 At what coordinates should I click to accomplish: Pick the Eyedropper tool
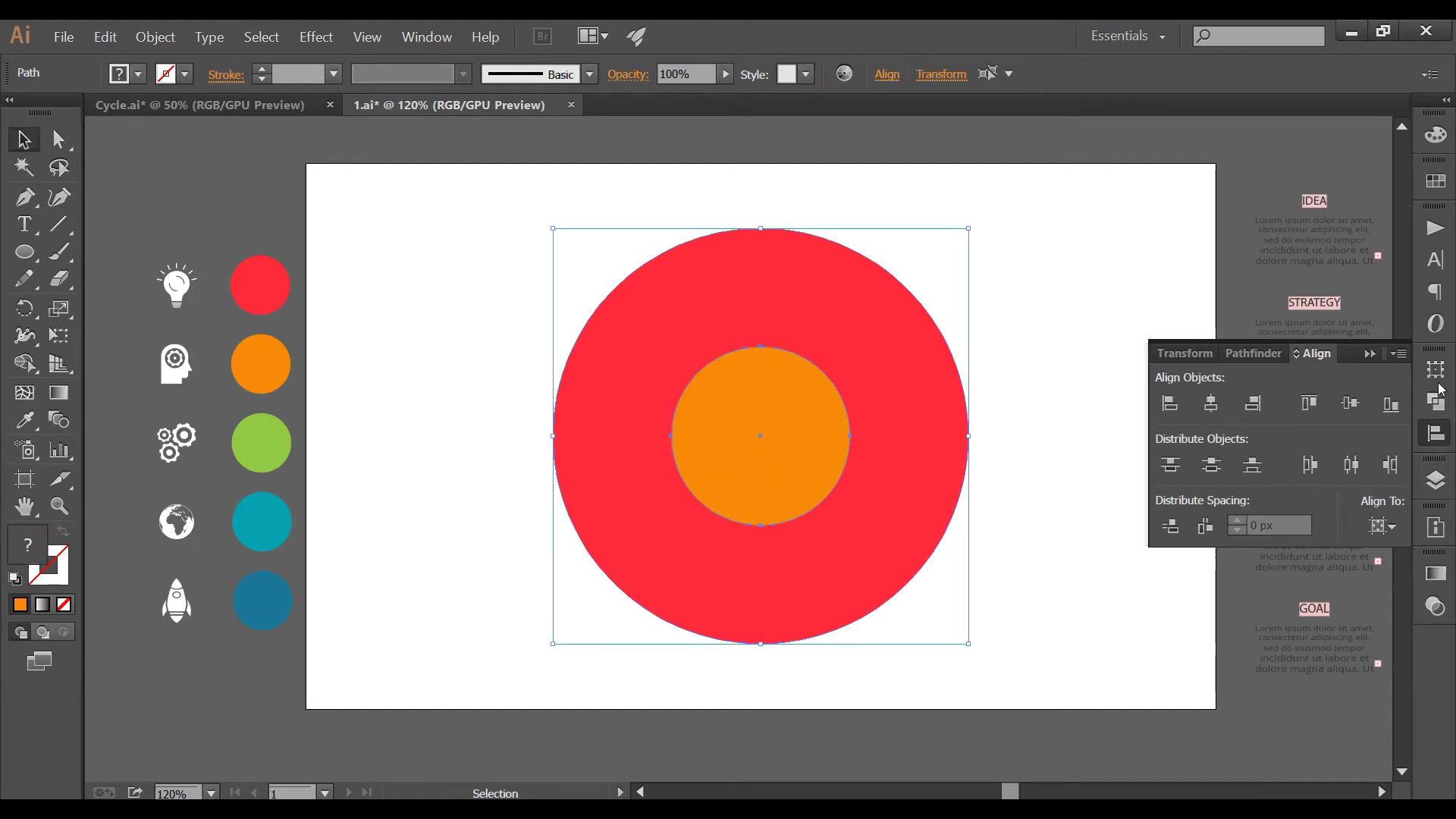24,420
